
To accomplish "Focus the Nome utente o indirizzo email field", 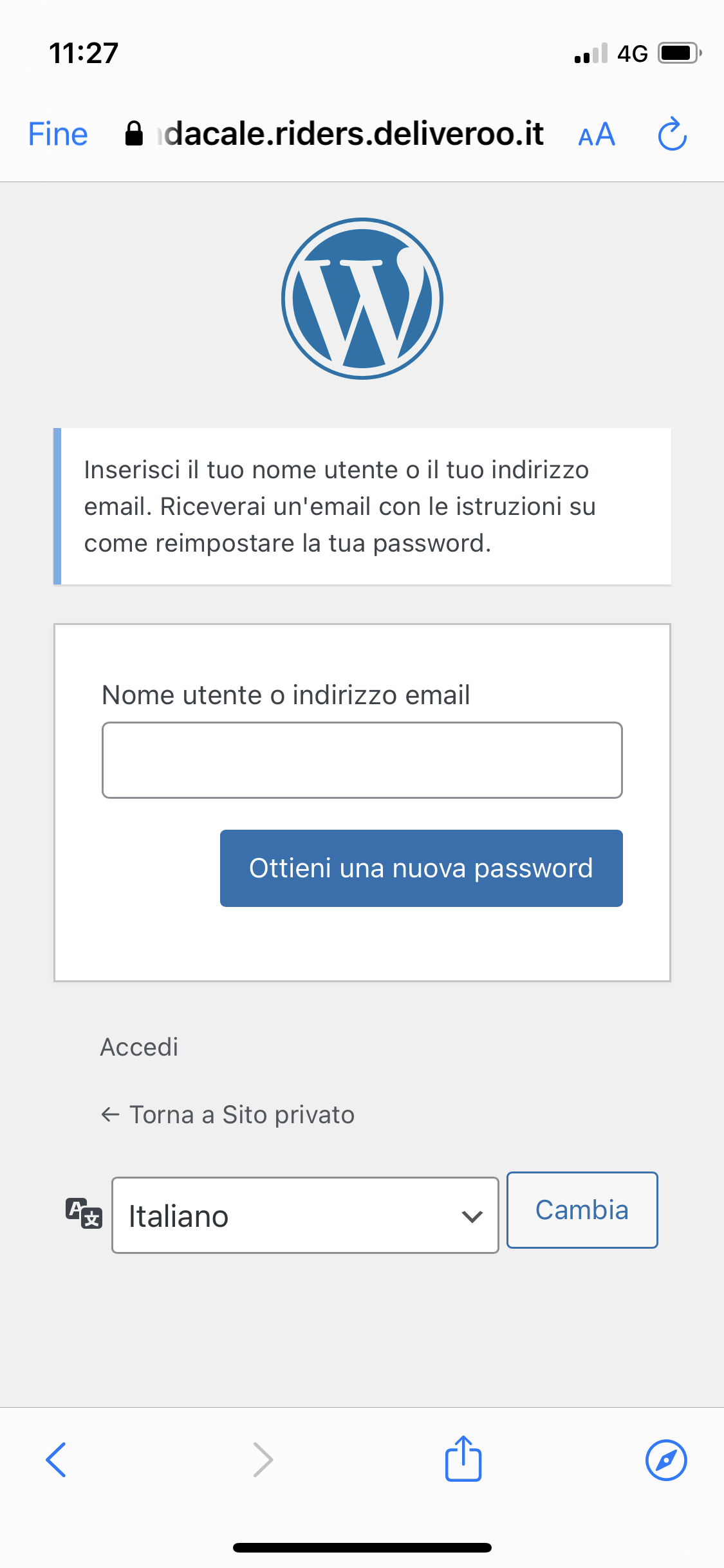I will pos(362,760).
